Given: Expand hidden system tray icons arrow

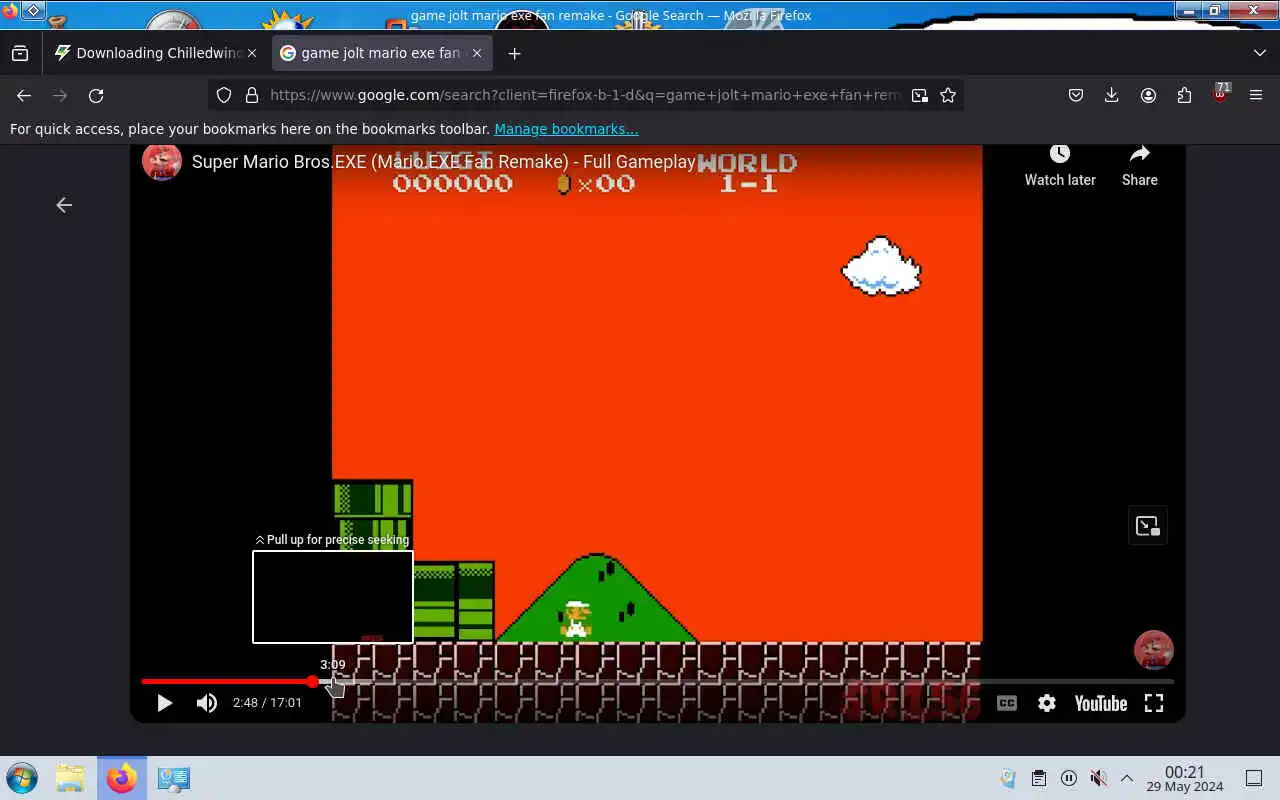Looking at the screenshot, I should pyautogui.click(x=1126, y=778).
